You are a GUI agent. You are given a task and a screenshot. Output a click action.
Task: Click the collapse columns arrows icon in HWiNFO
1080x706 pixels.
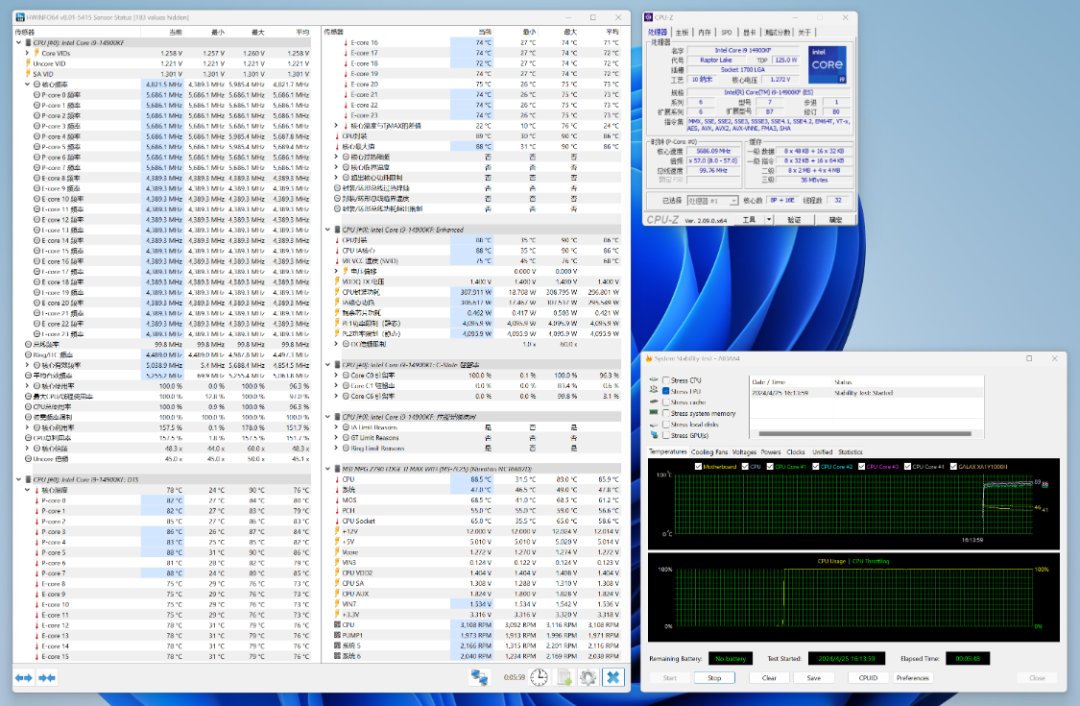47,678
